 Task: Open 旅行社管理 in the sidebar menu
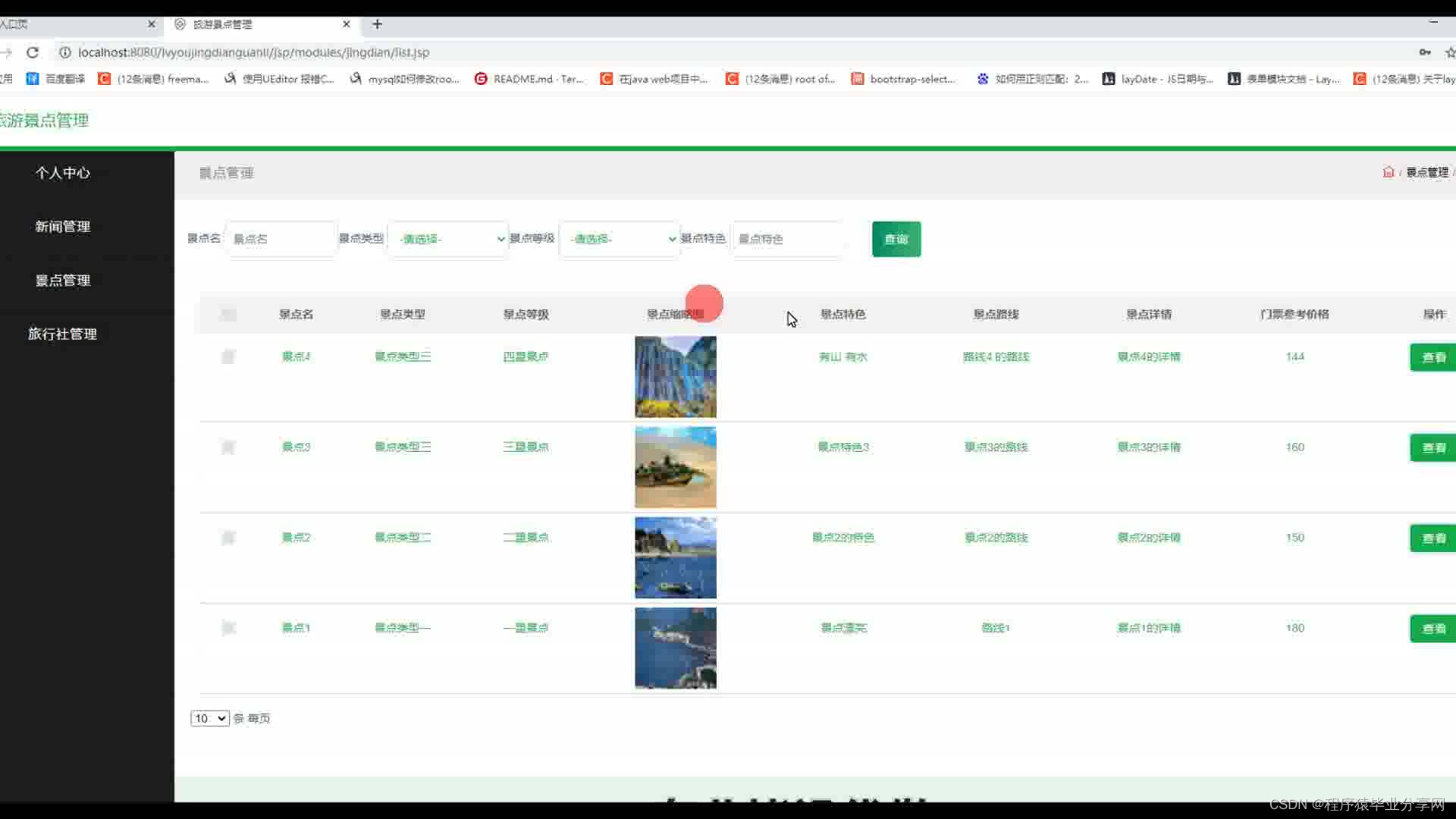point(63,334)
